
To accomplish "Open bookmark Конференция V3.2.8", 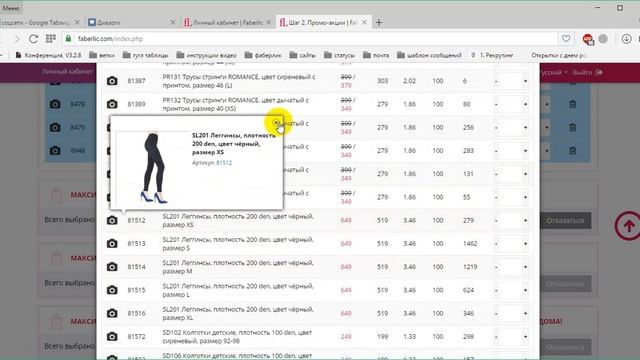I will pos(48,55).
